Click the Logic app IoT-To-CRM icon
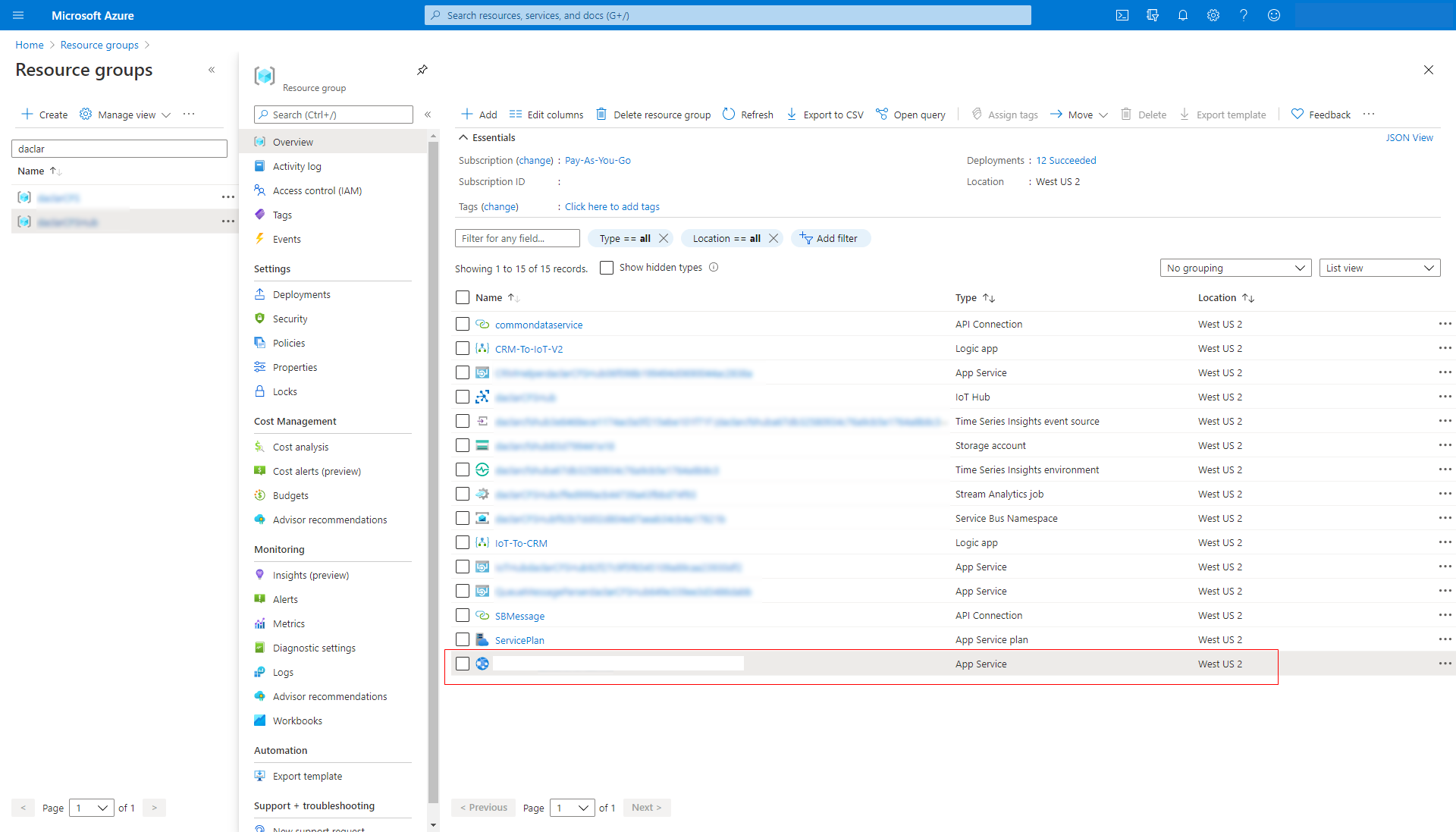This screenshot has height=832, width=1456. tap(482, 542)
